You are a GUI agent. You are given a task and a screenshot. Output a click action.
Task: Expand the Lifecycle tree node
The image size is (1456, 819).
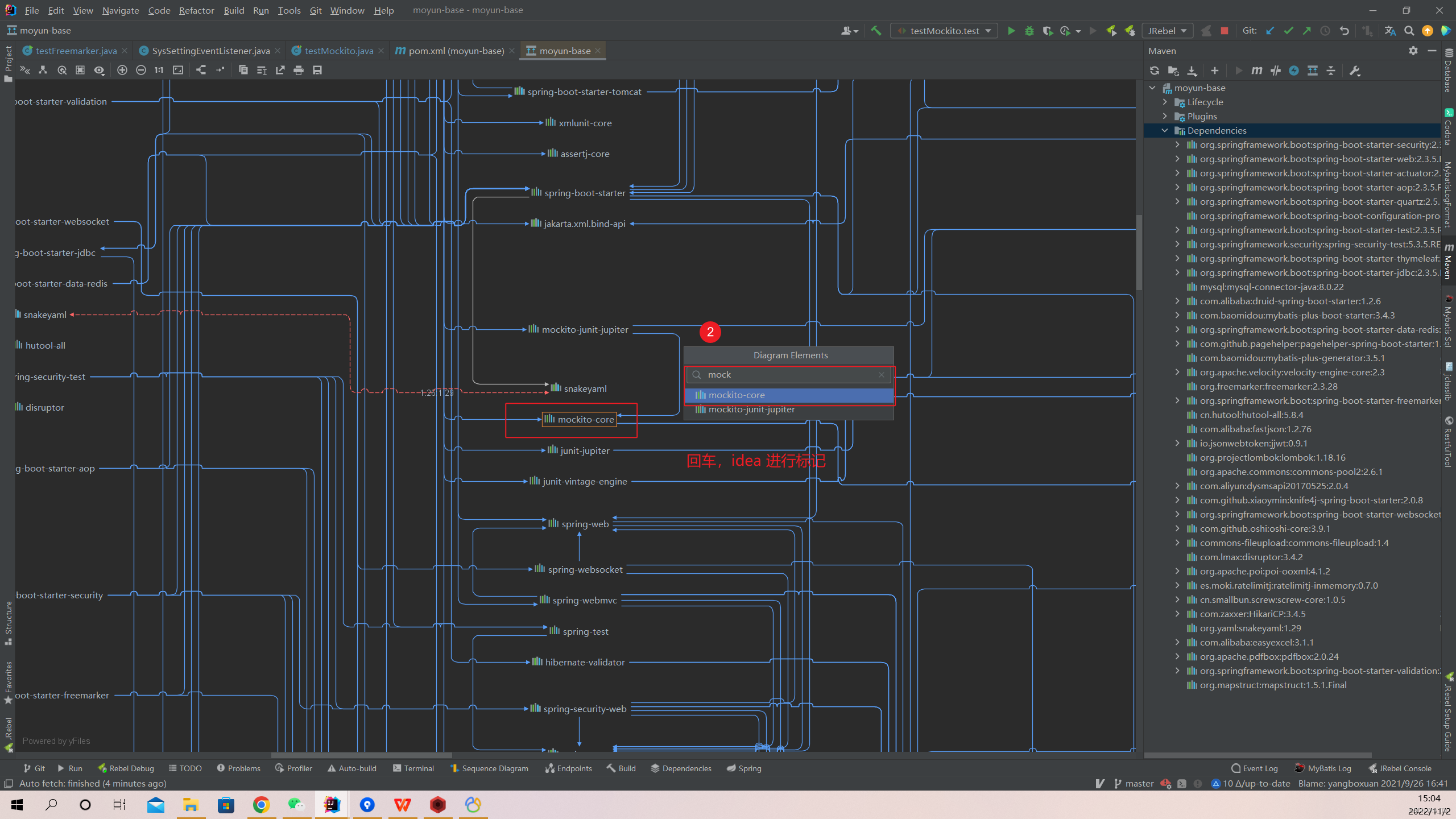click(x=1165, y=102)
